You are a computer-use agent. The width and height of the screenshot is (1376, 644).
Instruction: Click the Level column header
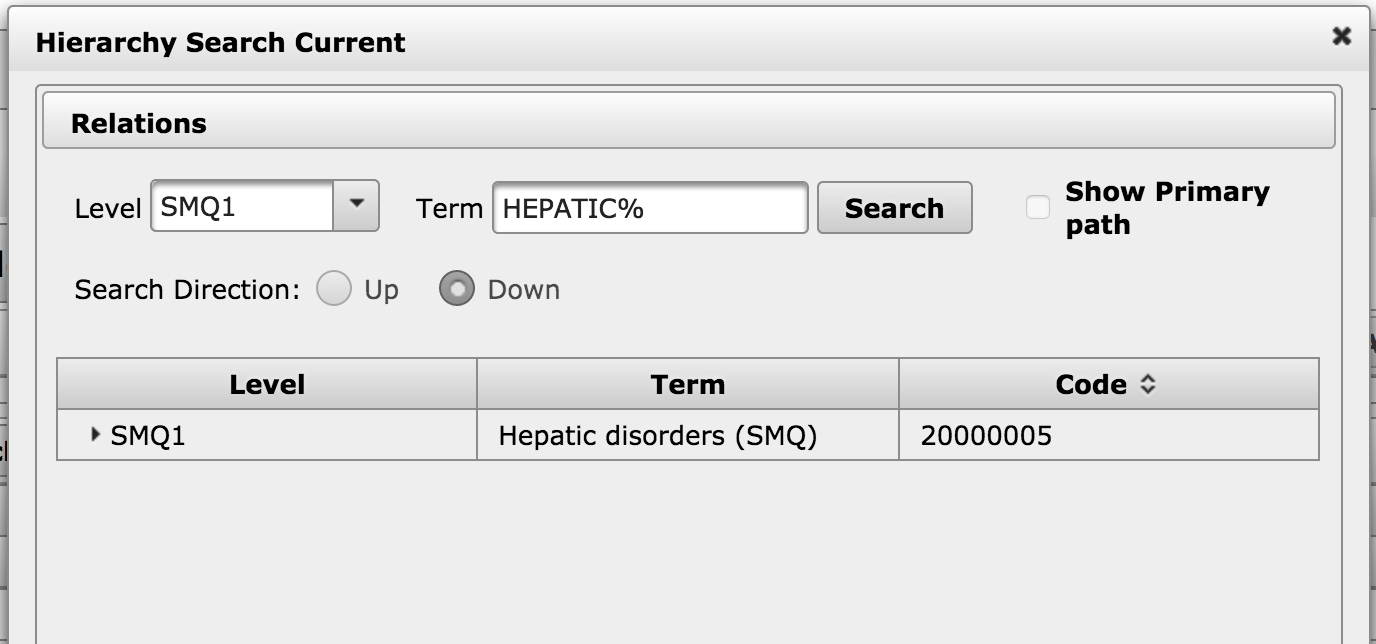coord(266,384)
